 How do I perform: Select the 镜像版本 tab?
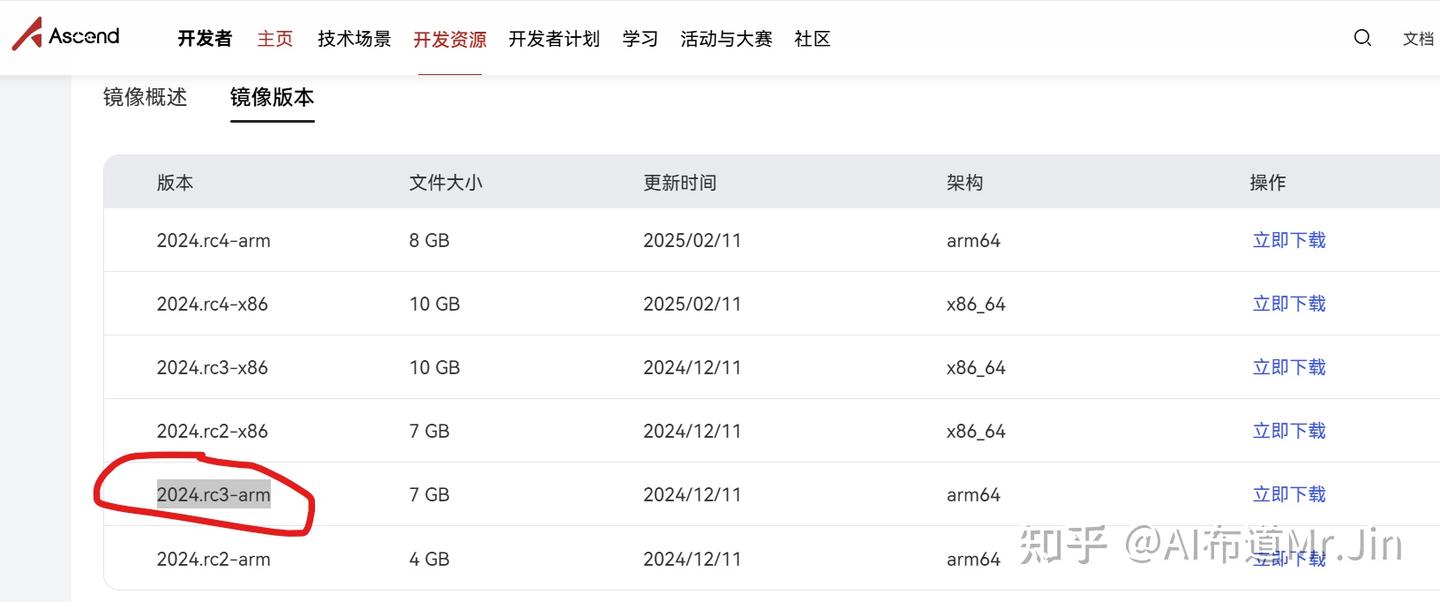pos(272,97)
